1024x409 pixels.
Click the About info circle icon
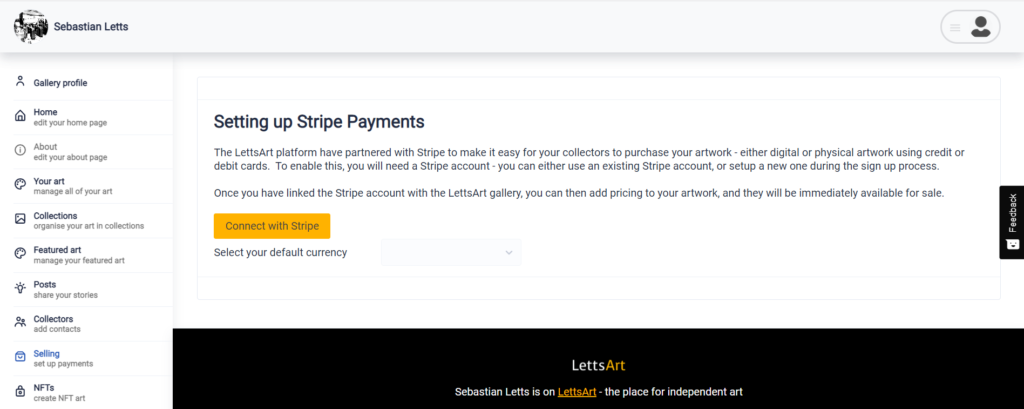point(20,151)
